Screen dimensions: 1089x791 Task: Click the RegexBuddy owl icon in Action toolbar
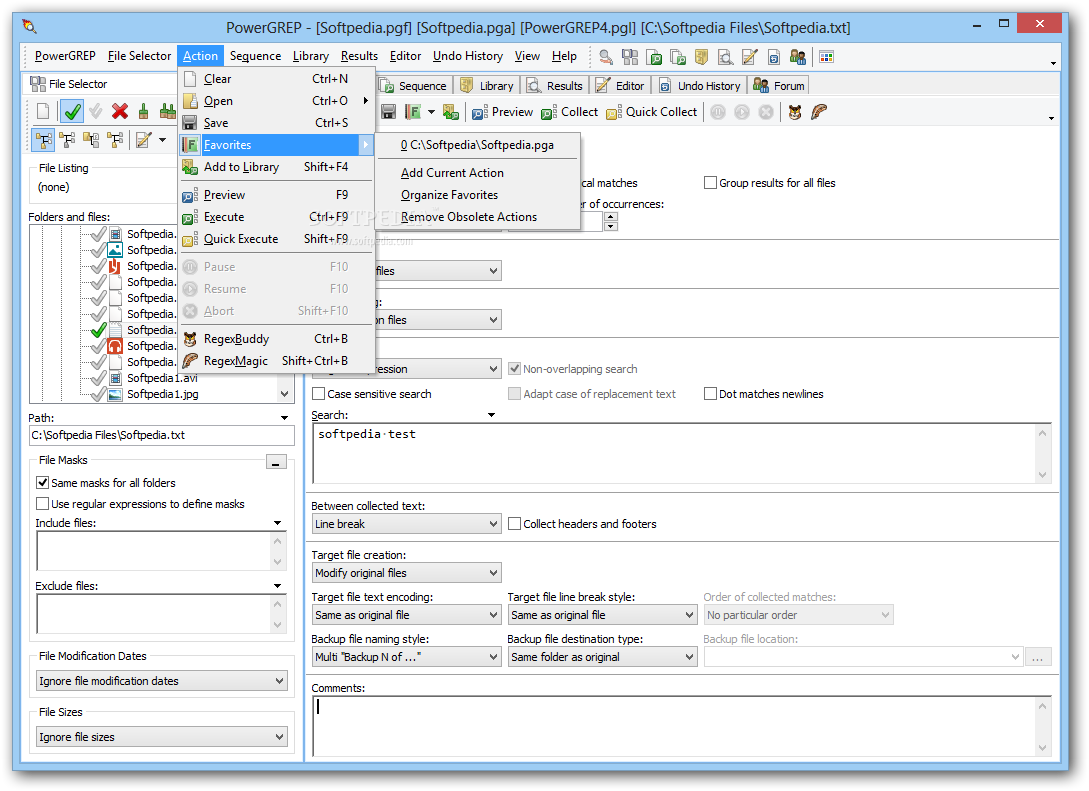pos(795,112)
